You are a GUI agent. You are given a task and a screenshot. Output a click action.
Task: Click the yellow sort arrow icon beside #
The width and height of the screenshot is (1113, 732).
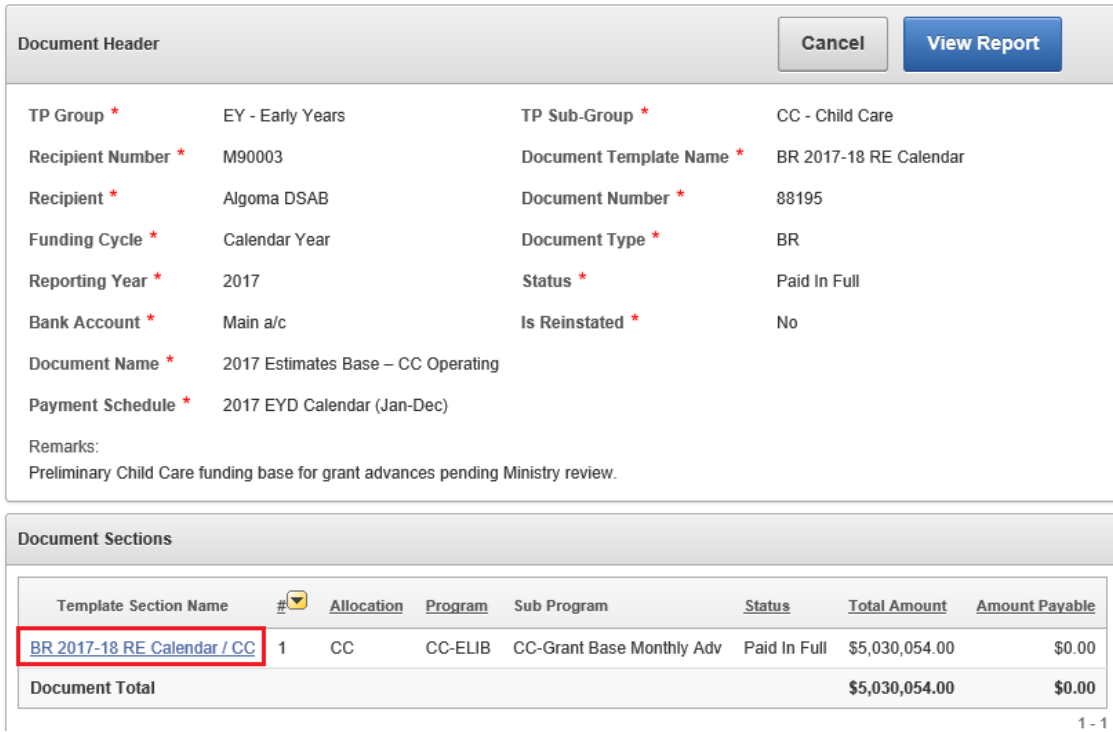[297, 602]
